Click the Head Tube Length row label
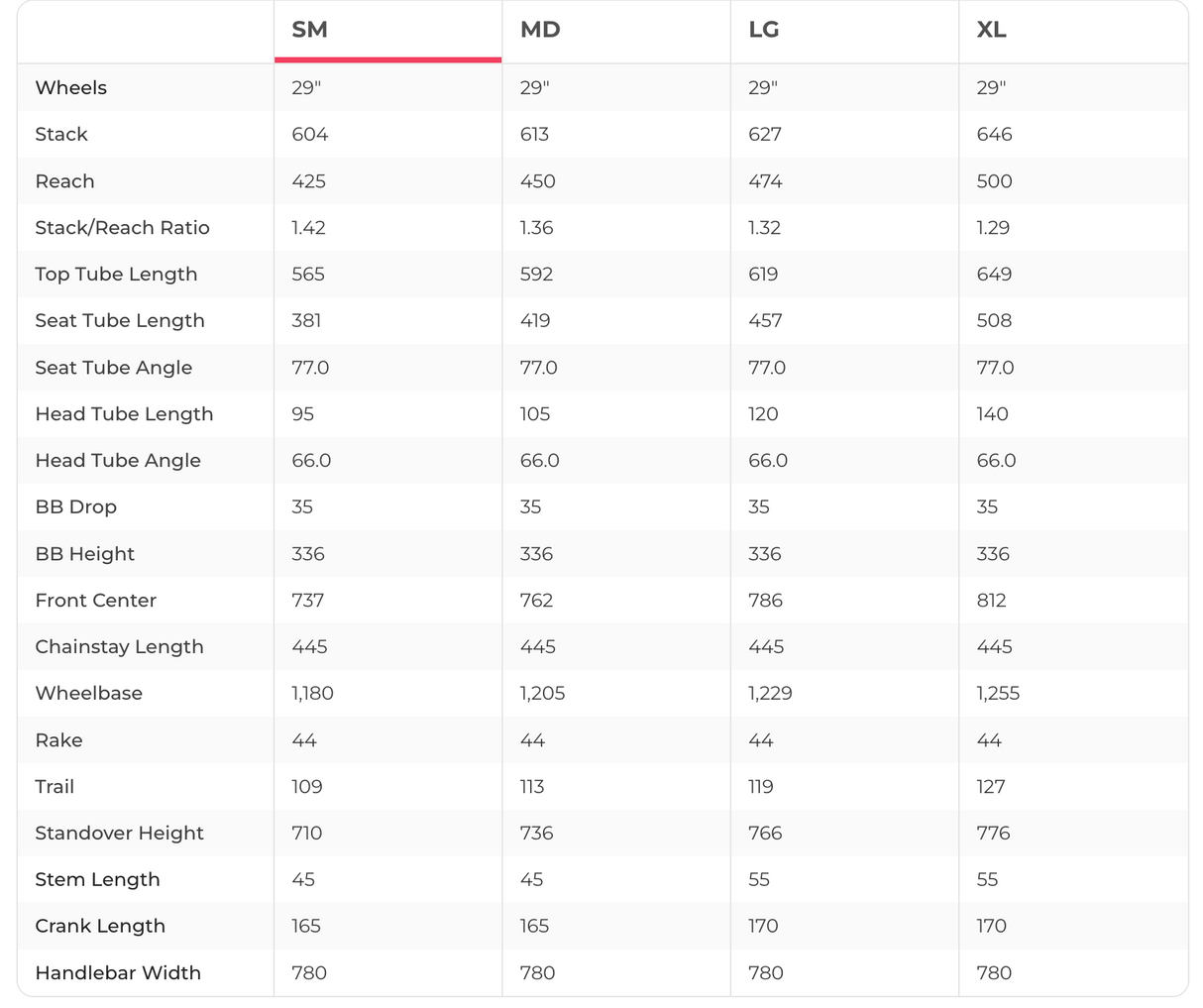Viewport: 1203px width, 1008px height. (124, 414)
